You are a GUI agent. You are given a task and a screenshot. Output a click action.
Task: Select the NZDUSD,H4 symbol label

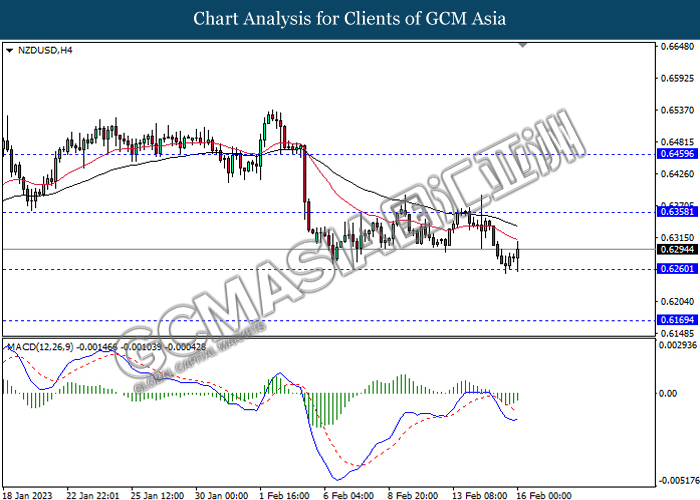[45, 50]
